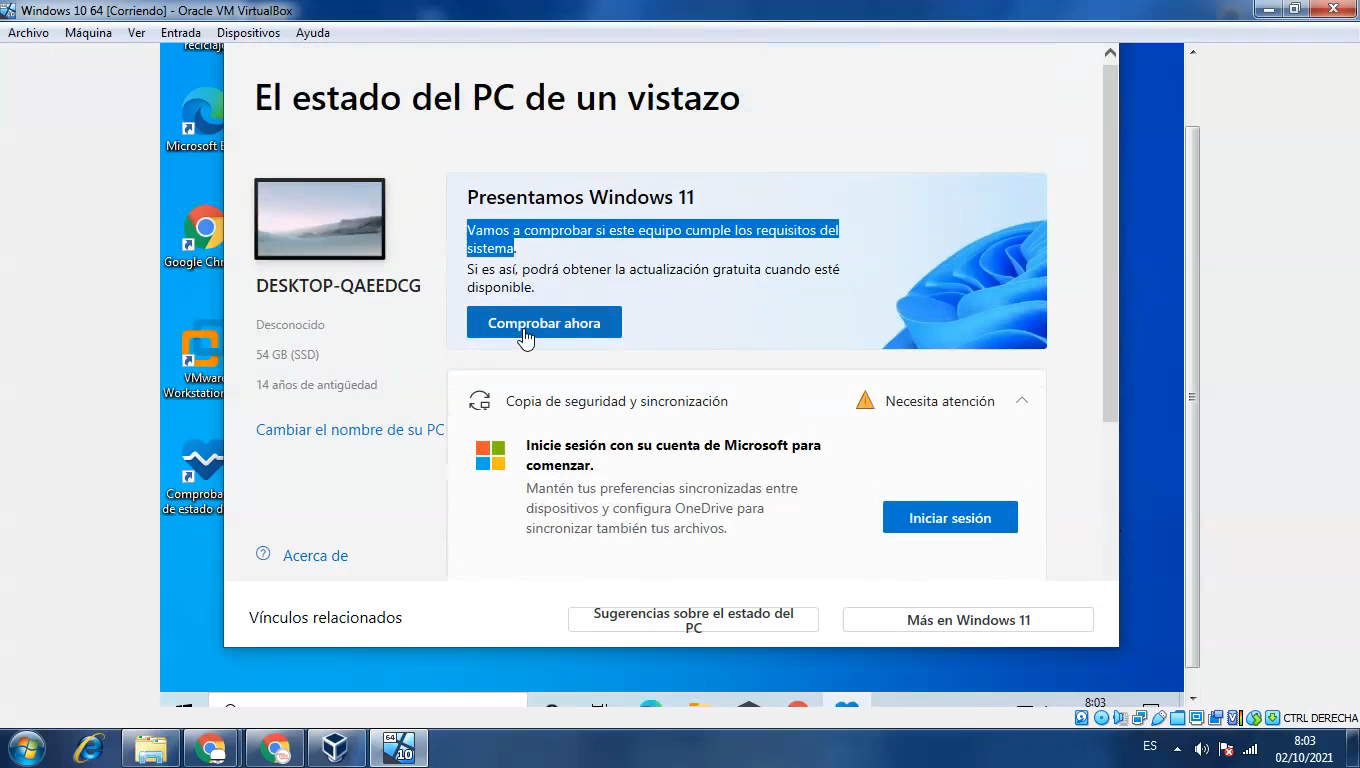Open the USB devices status icon
Screen dimensions: 1360x768
(1157, 718)
